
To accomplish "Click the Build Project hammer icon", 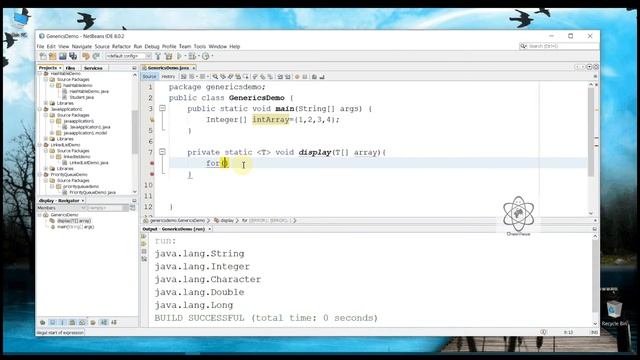I will (158, 56).
